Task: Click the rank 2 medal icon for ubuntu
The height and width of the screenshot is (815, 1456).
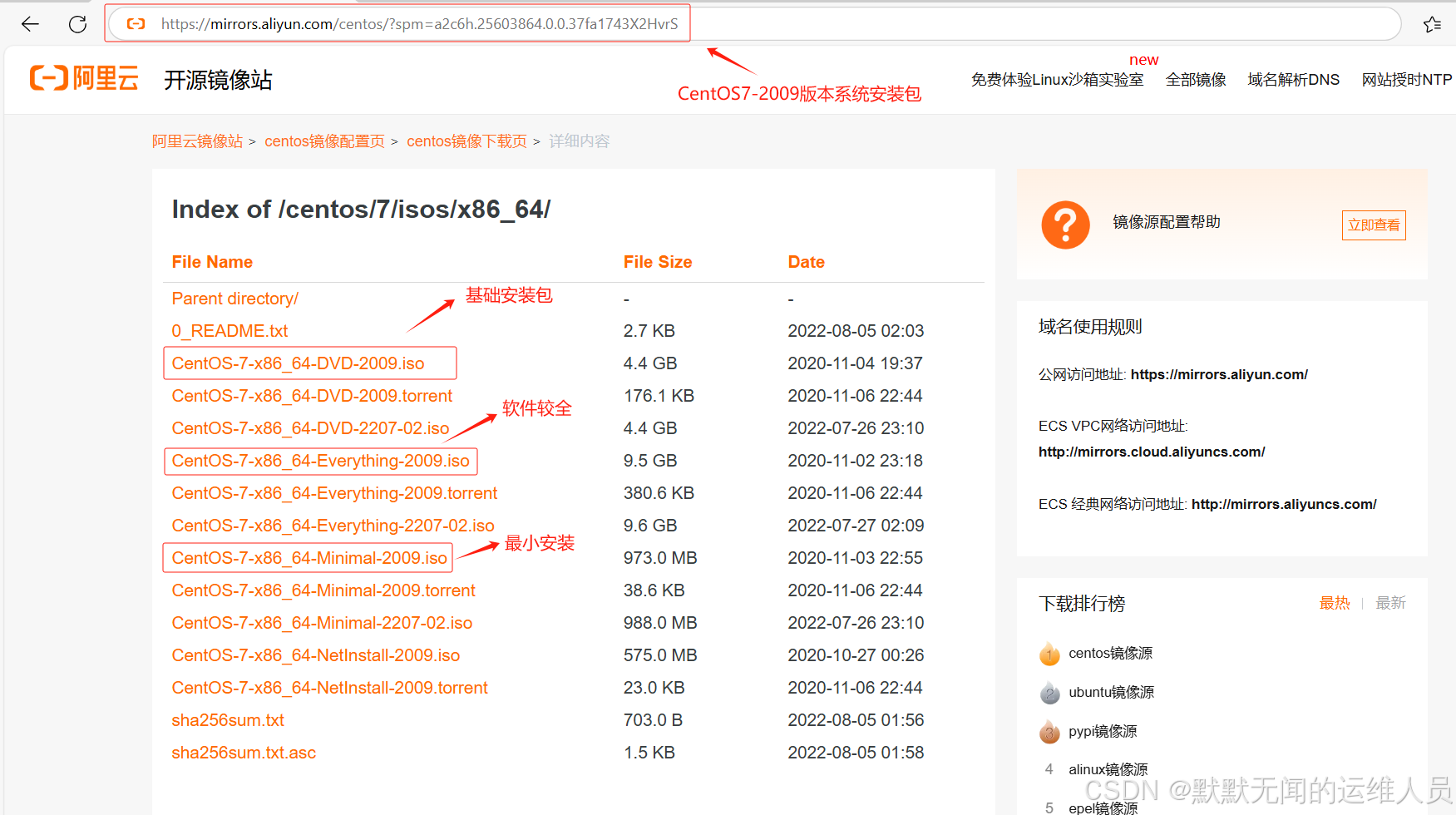Action: tap(1049, 693)
